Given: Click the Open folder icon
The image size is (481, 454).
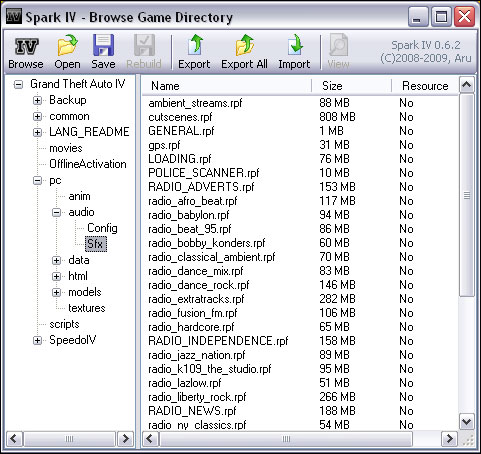Looking at the screenshot, I should click(67, 45).
